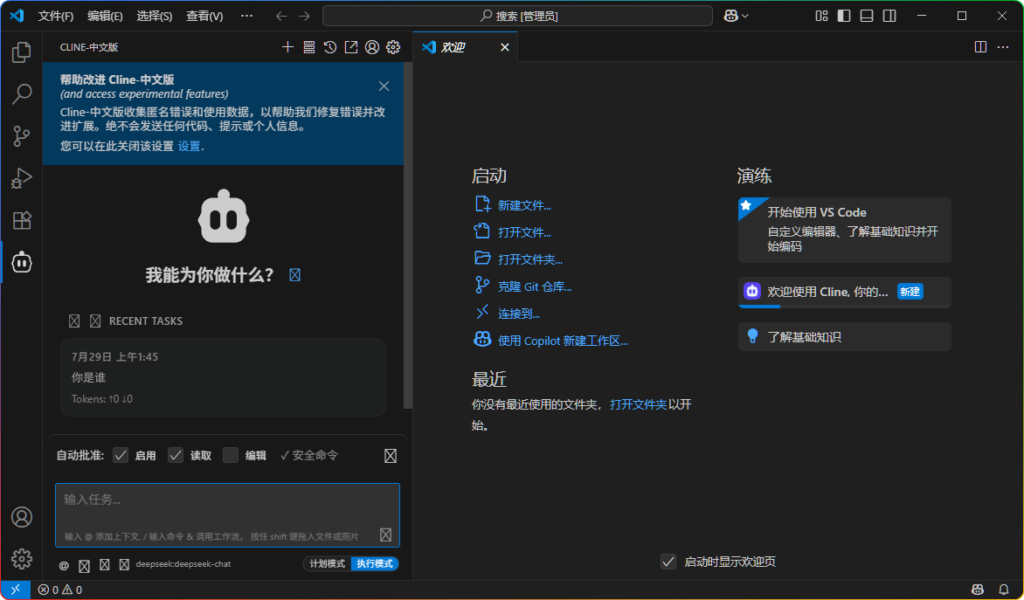
Task: Toggle the 启用 auto-approve checkbox
Action: click(120, 455)
